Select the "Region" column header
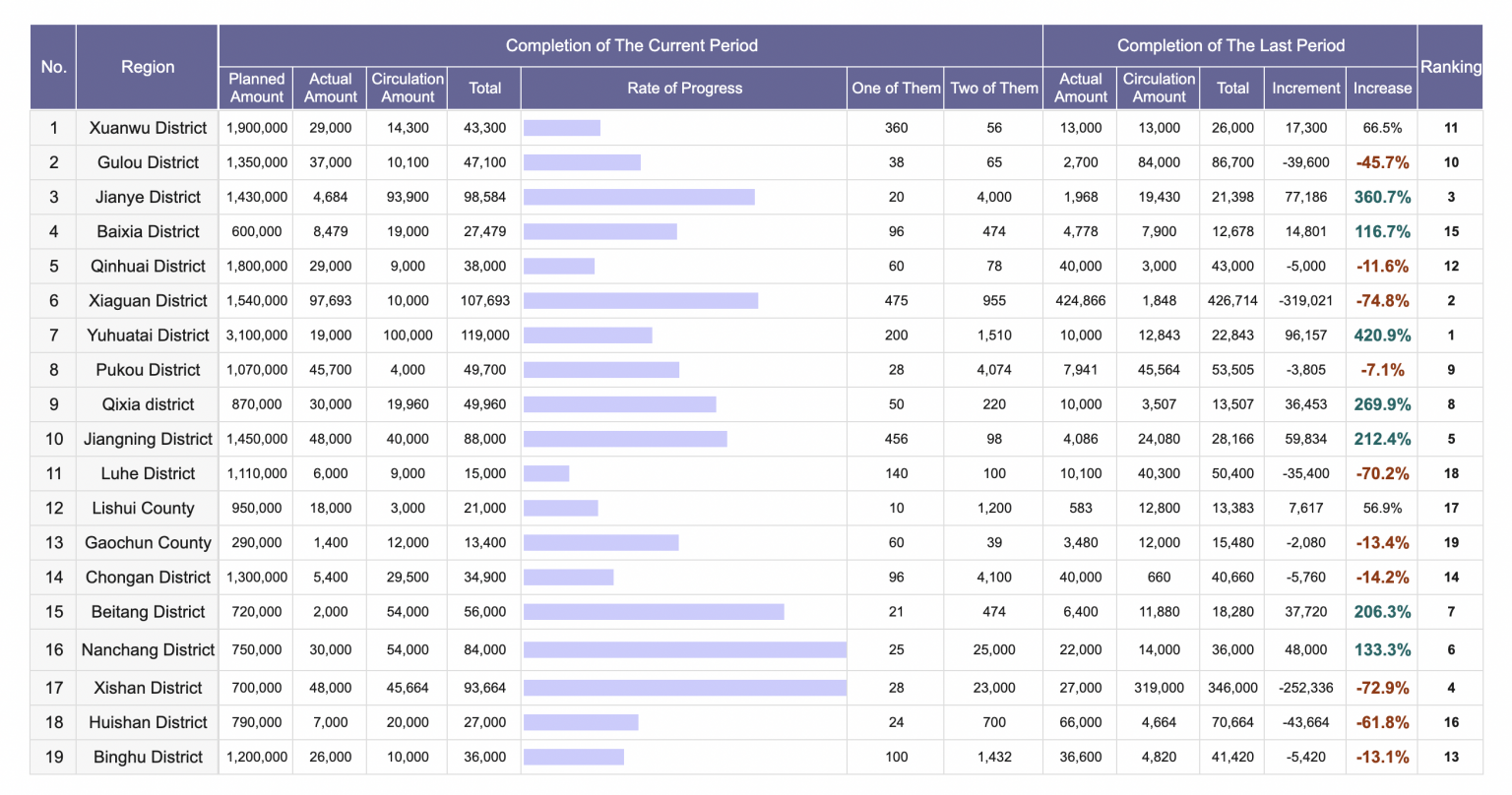1512x795 pixels. pos(147,67)
